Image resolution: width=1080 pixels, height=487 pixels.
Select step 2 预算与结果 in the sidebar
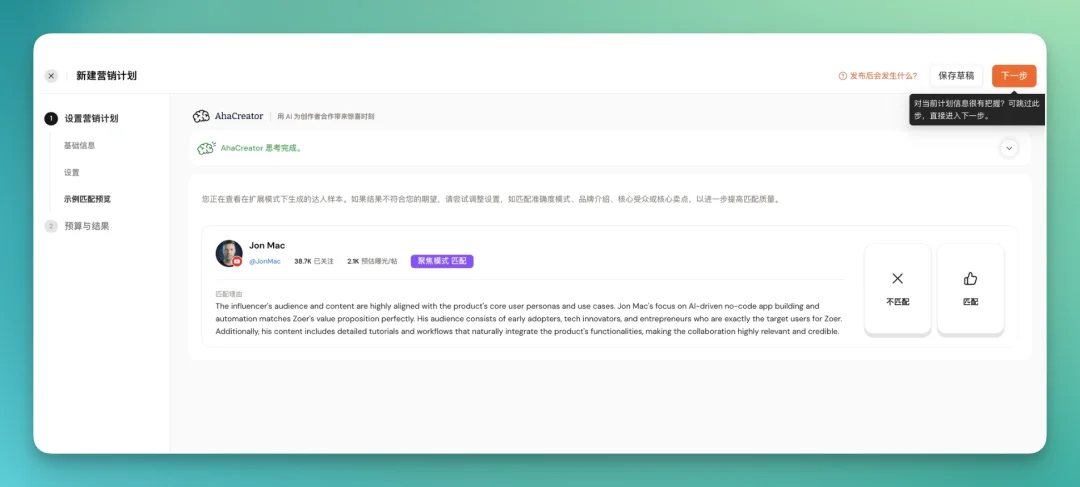[x=86, y=226]
